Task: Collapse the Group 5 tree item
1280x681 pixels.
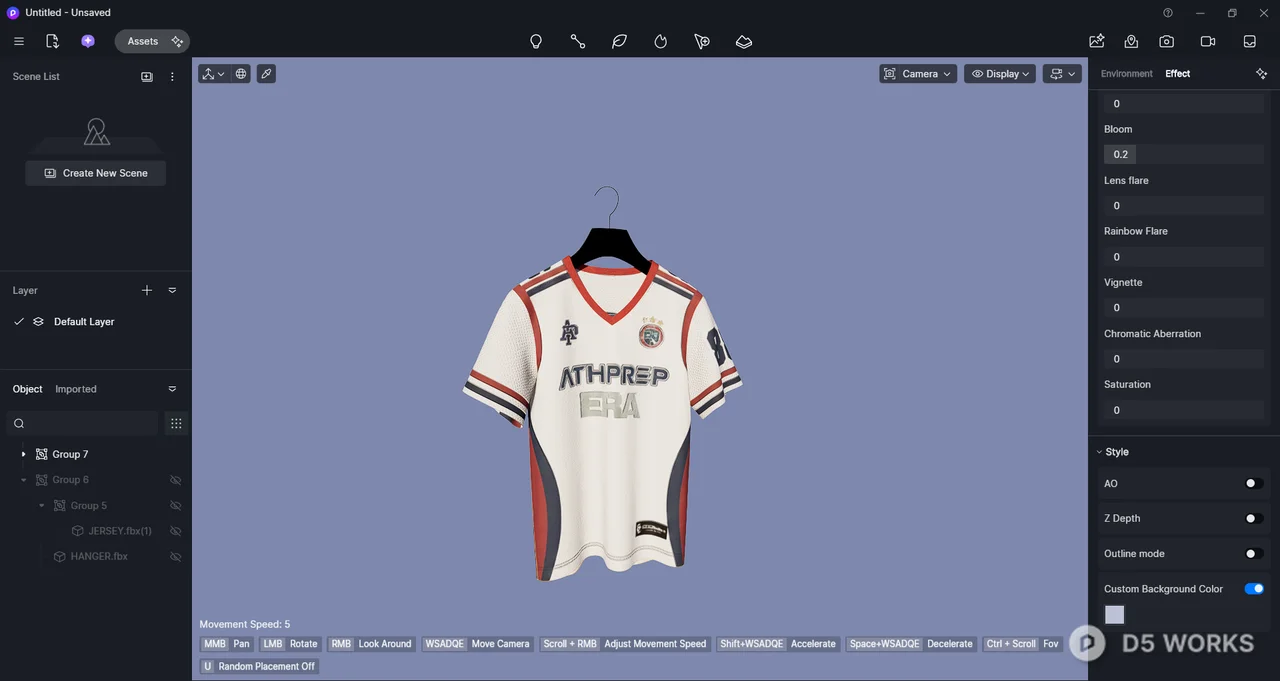Action: (41, 506)
